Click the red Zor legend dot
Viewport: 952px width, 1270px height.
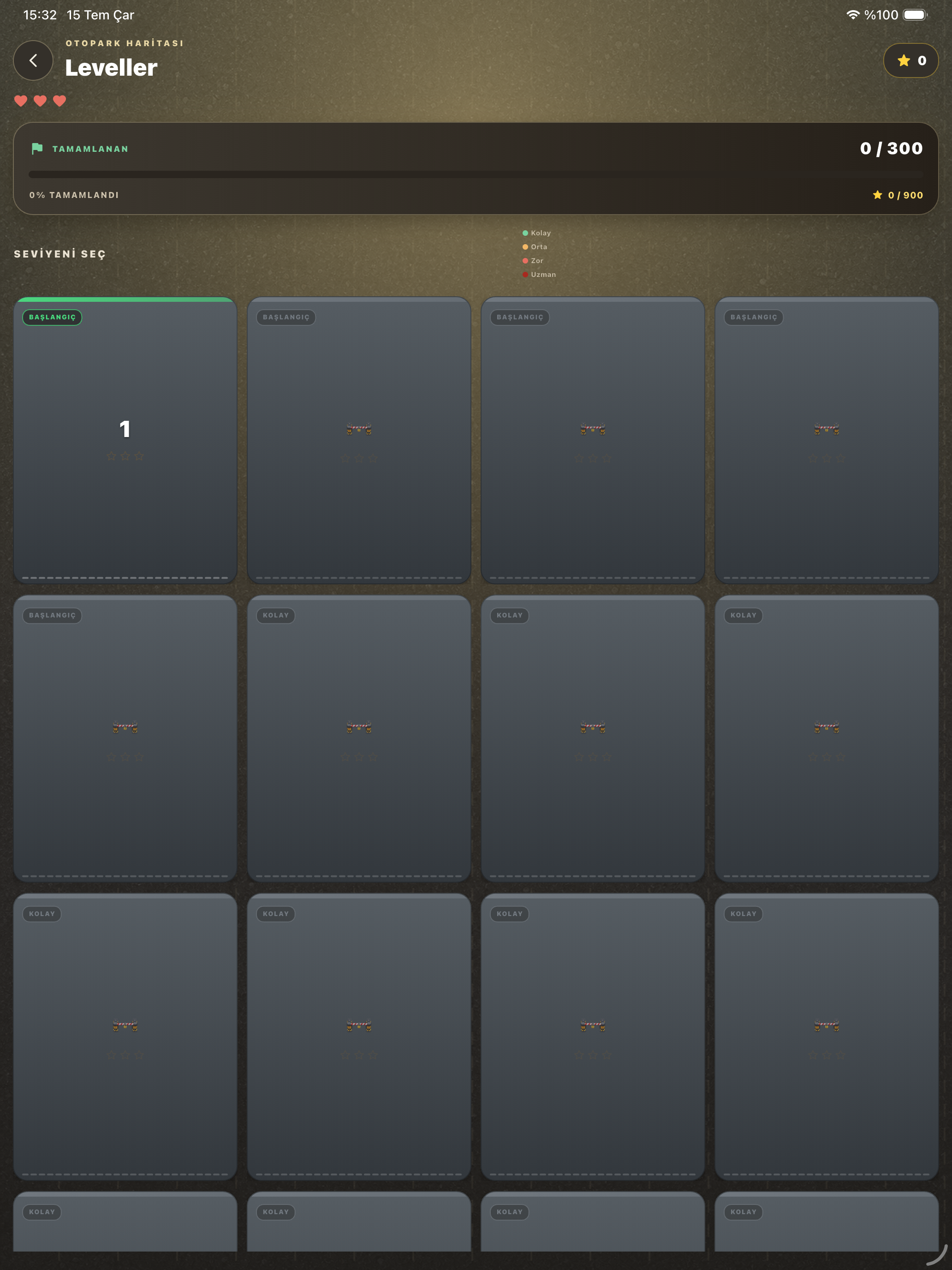[x=525, y=261]
